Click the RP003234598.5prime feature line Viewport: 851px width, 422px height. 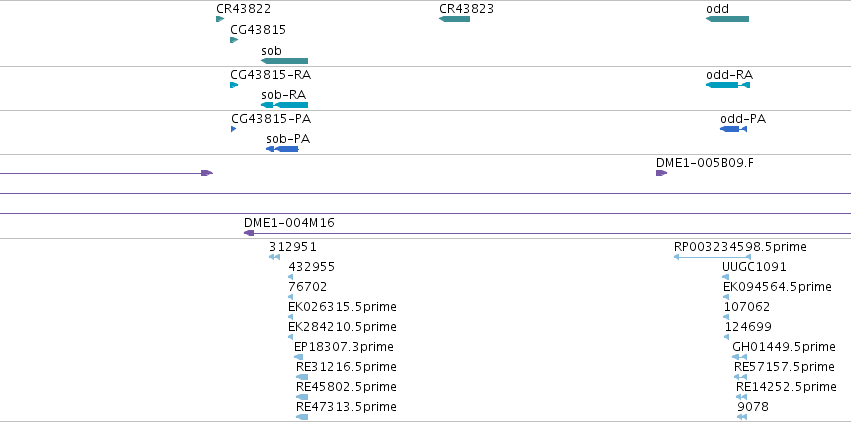click(713, 257)
